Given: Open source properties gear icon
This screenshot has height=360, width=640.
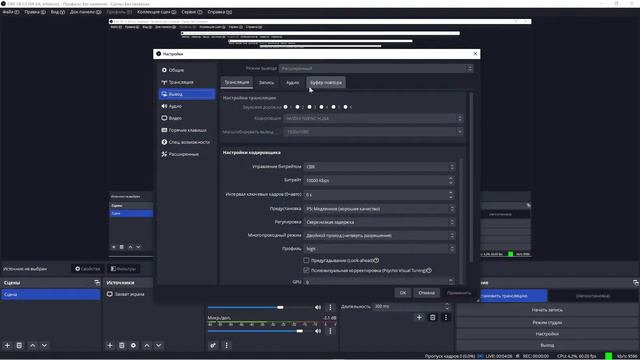Looking at the screenshot, I should point(133,345).
